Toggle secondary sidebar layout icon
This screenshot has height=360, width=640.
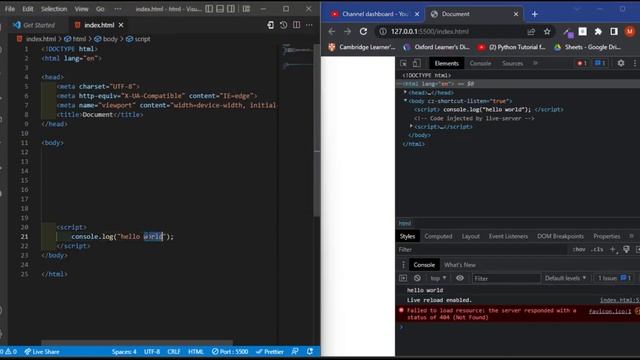click(231, 9)
